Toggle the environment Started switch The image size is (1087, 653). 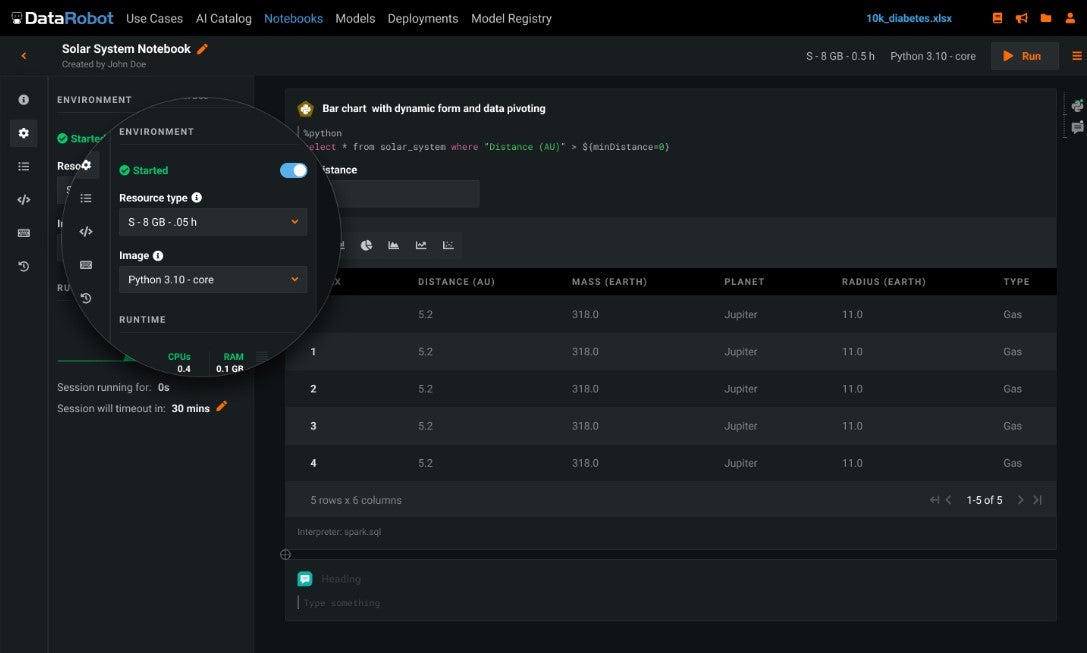click(293, 171)
